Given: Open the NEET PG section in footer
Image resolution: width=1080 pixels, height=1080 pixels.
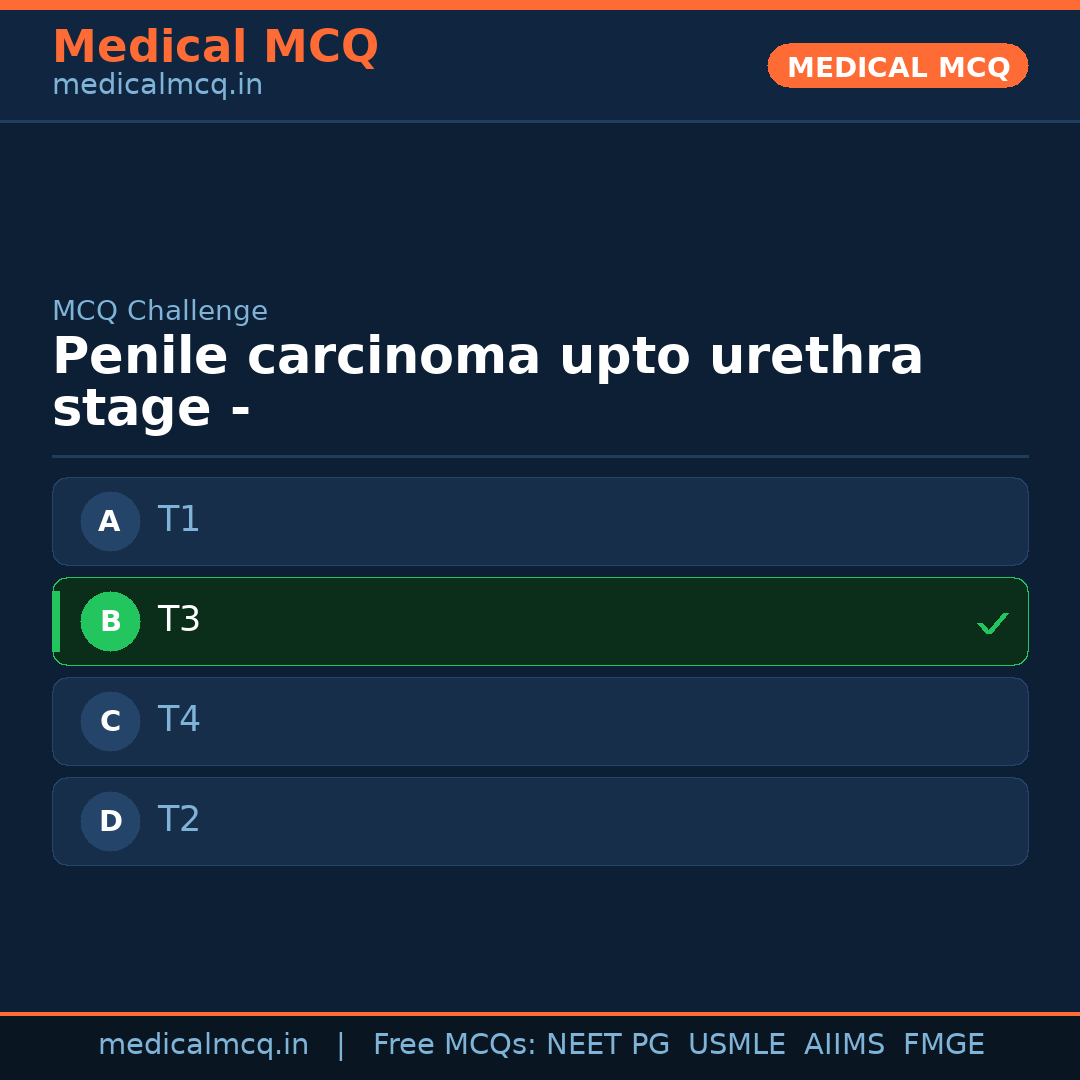Looking at the screenshot, I should (608, 1044).
